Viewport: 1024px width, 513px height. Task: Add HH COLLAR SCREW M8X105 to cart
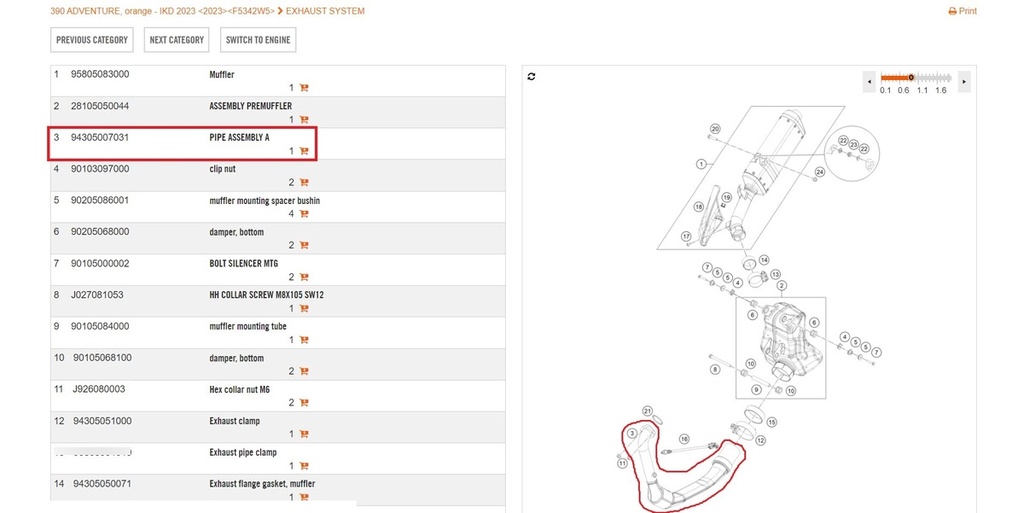pyautogui.click(x=304, y=308)
